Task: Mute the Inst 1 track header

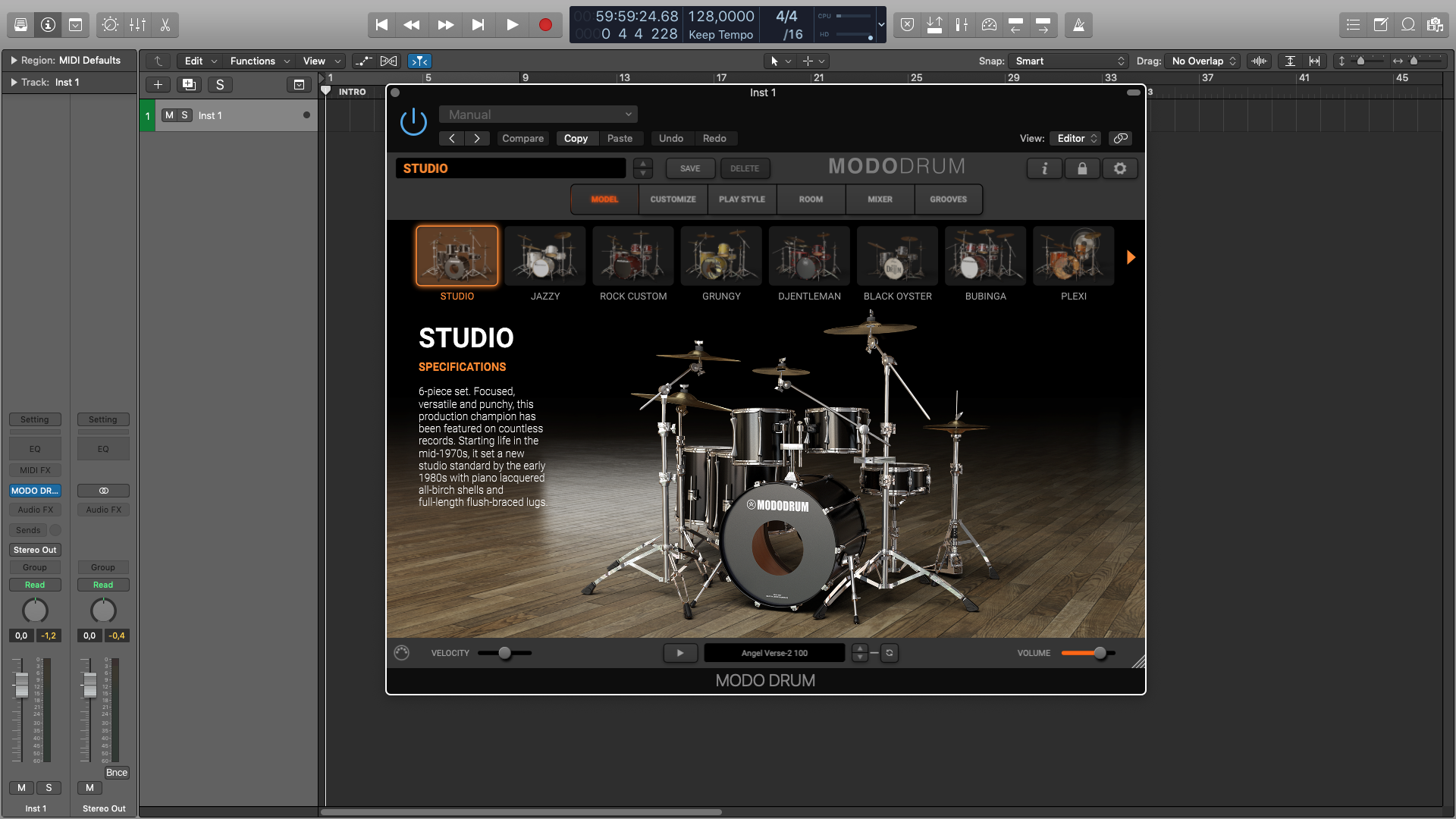Action: 170,115
